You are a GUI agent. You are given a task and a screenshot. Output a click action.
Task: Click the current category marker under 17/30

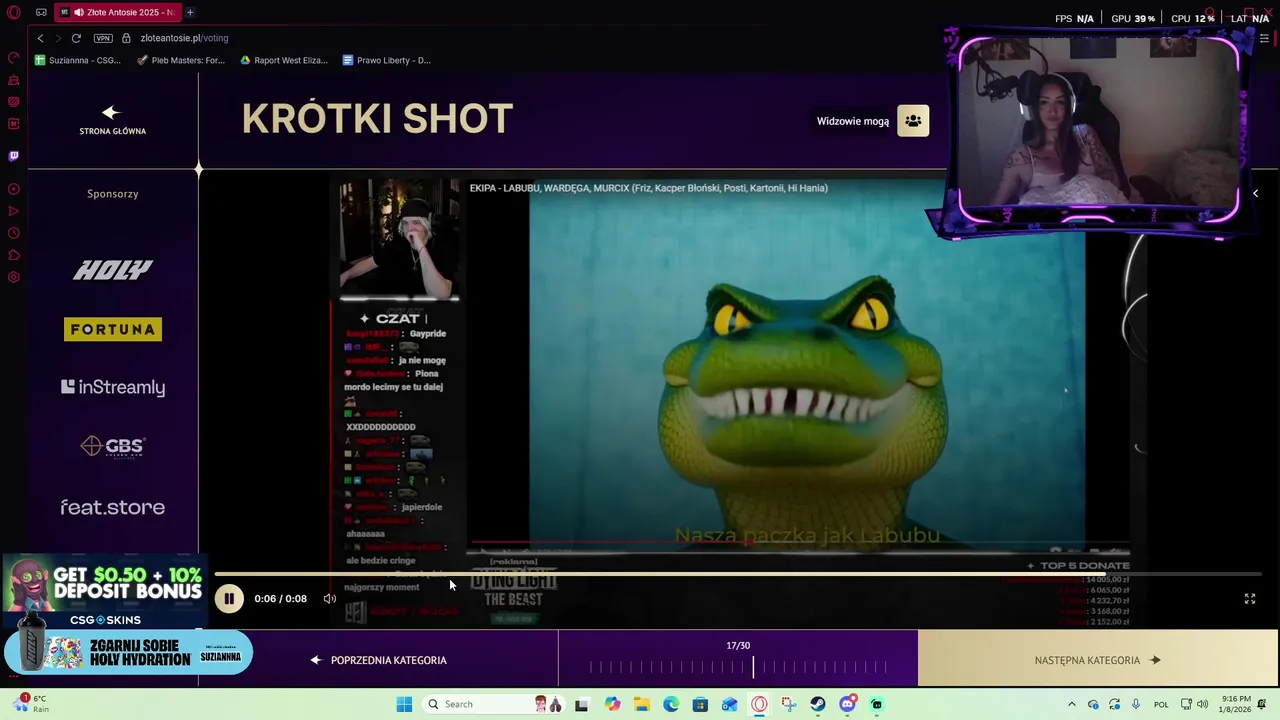point(754,667)
